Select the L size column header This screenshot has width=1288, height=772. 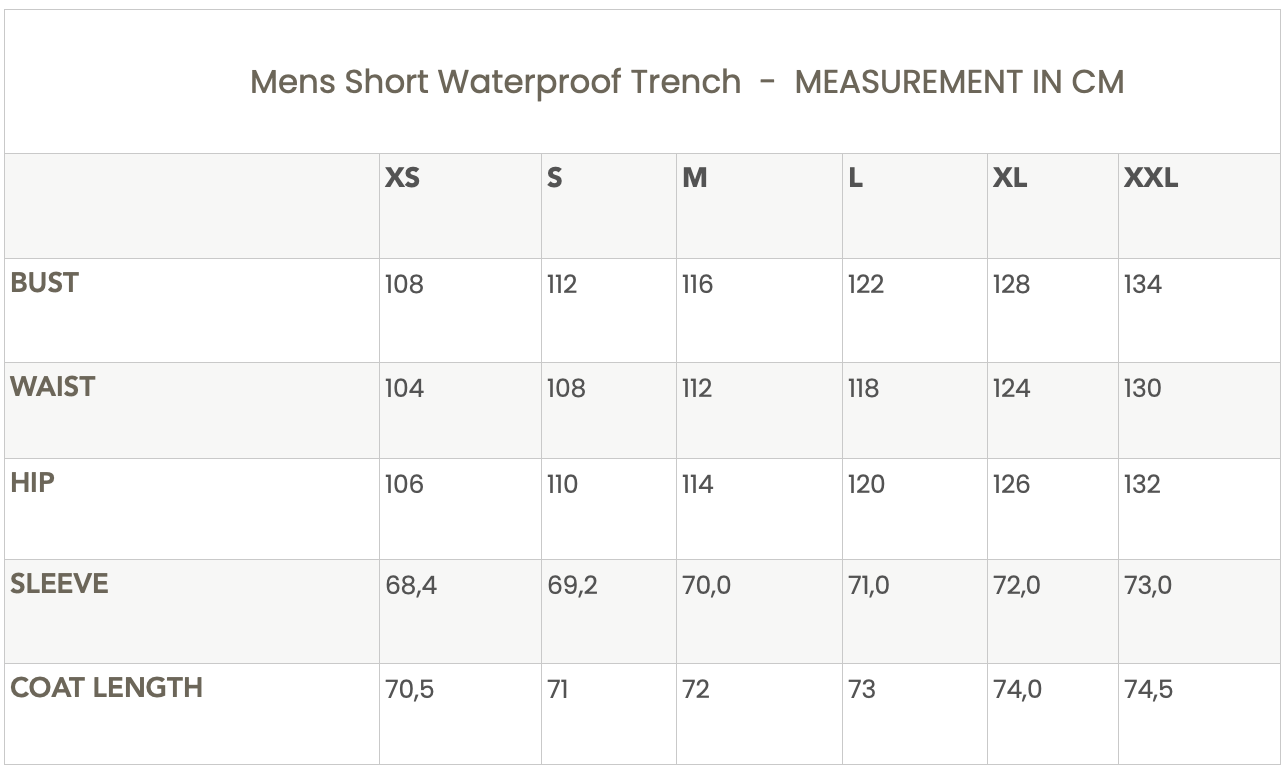pos(855,178)
